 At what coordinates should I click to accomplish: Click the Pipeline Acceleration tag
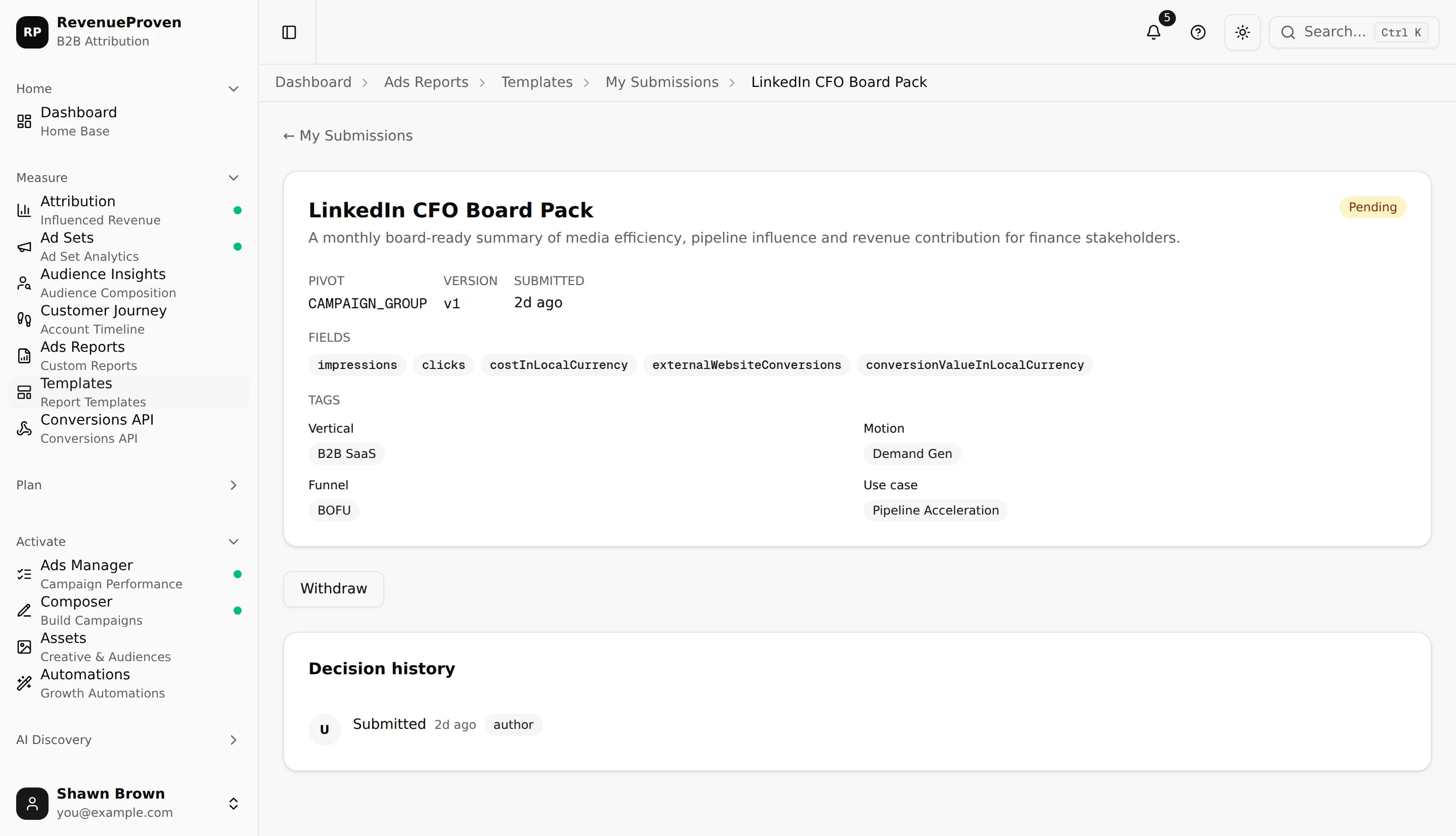tap(935, 510)
